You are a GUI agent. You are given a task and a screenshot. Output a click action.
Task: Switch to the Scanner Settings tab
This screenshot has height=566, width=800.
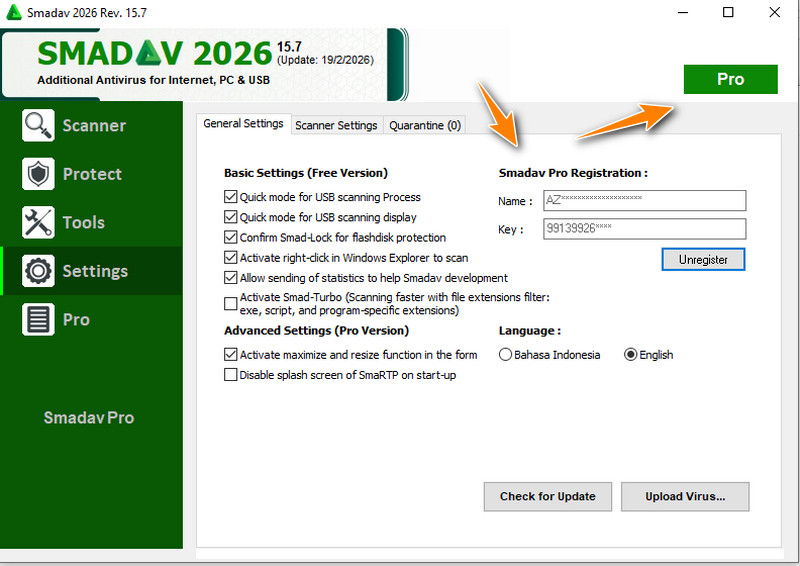click(336, 126)
